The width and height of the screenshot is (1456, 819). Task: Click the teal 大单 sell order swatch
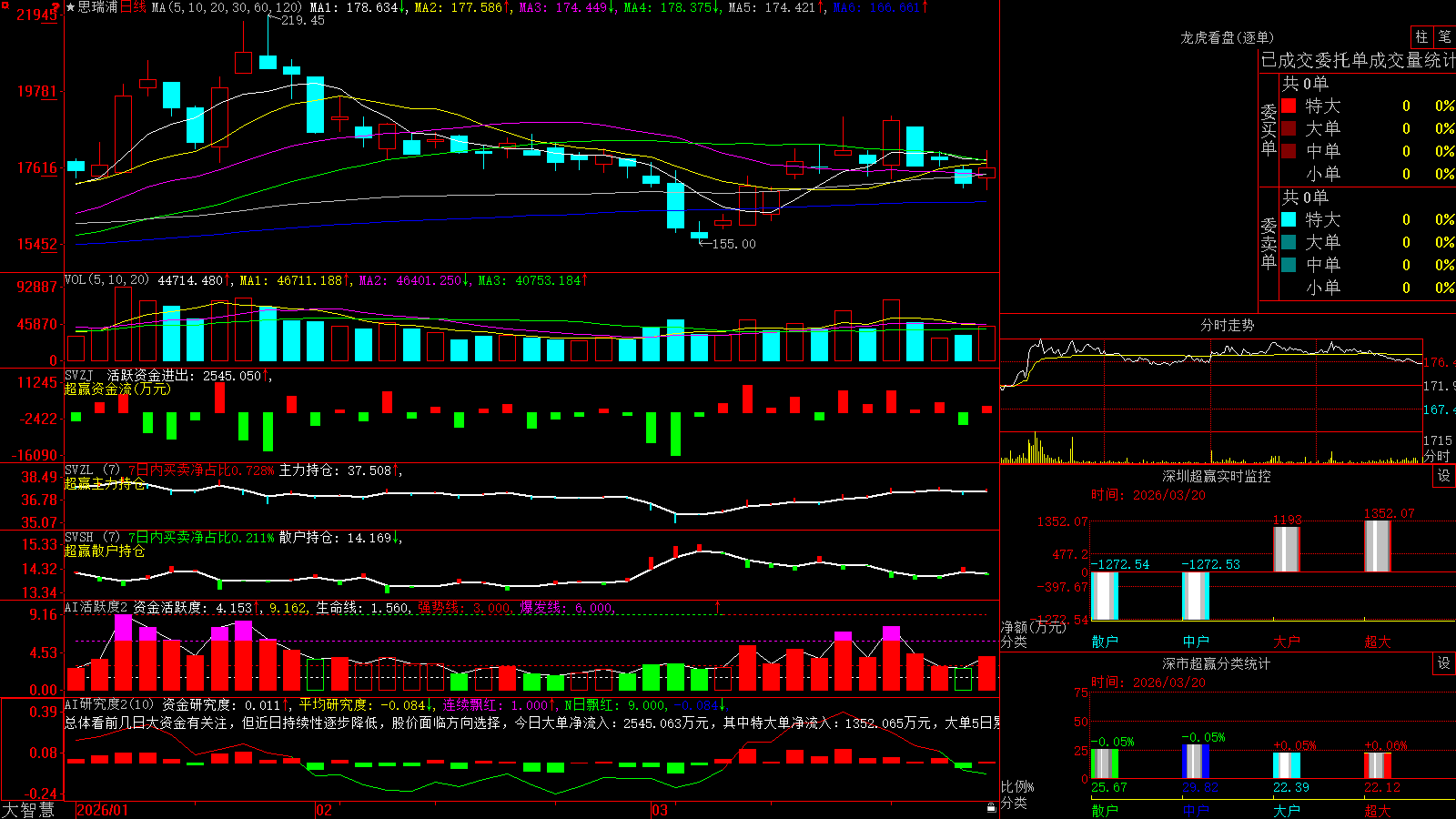[1289, 242]
